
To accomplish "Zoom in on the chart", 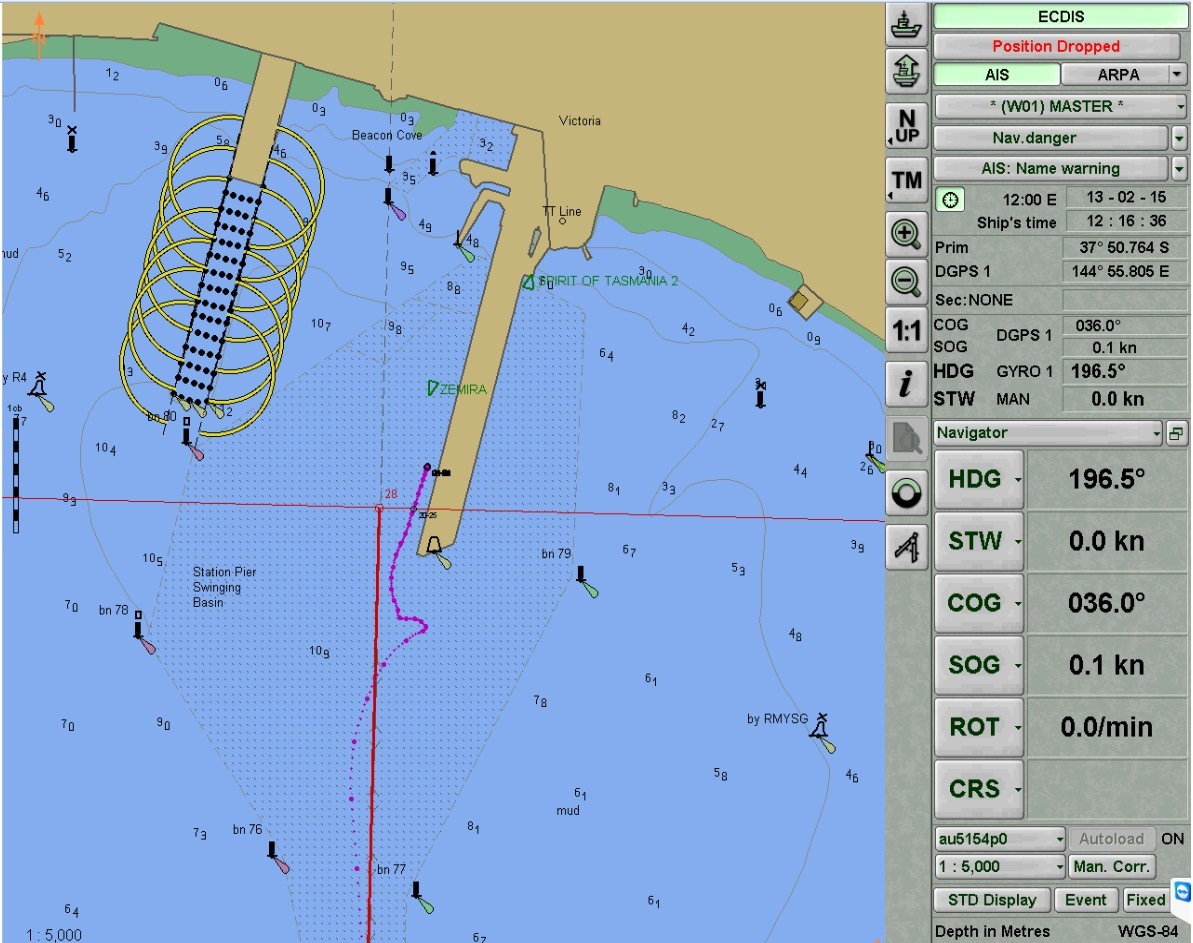I will (x=906, y=235).
